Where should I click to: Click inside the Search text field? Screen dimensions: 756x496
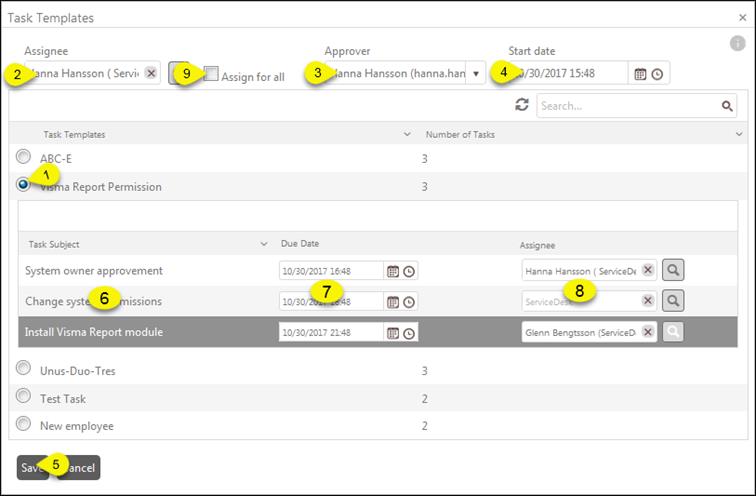(x=625, y=106)
